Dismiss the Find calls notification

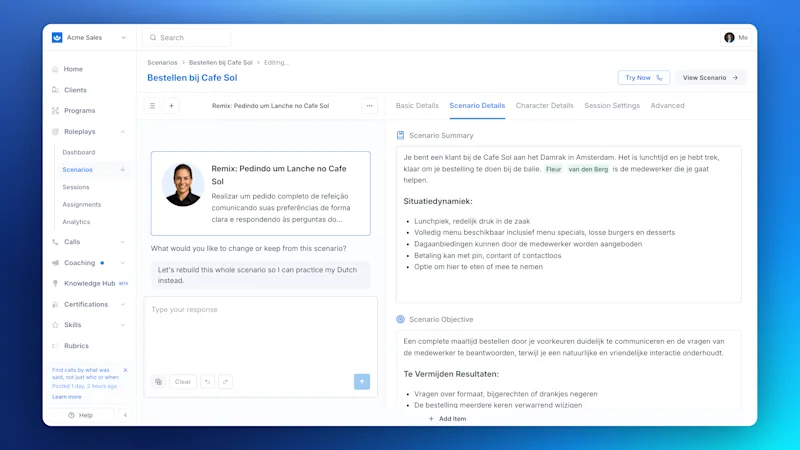tap(126, 370)
